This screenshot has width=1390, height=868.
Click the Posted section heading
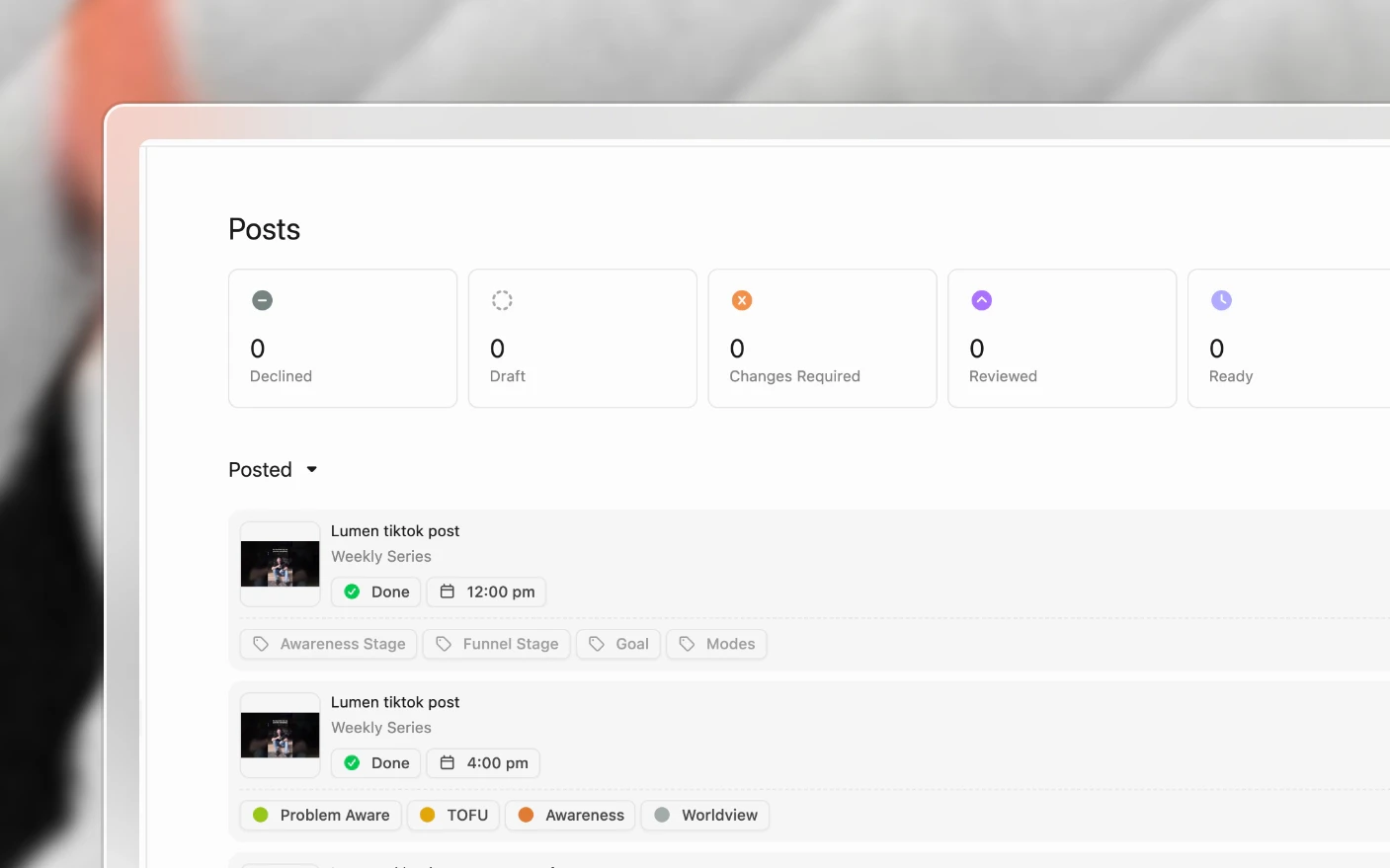point(260,470)
